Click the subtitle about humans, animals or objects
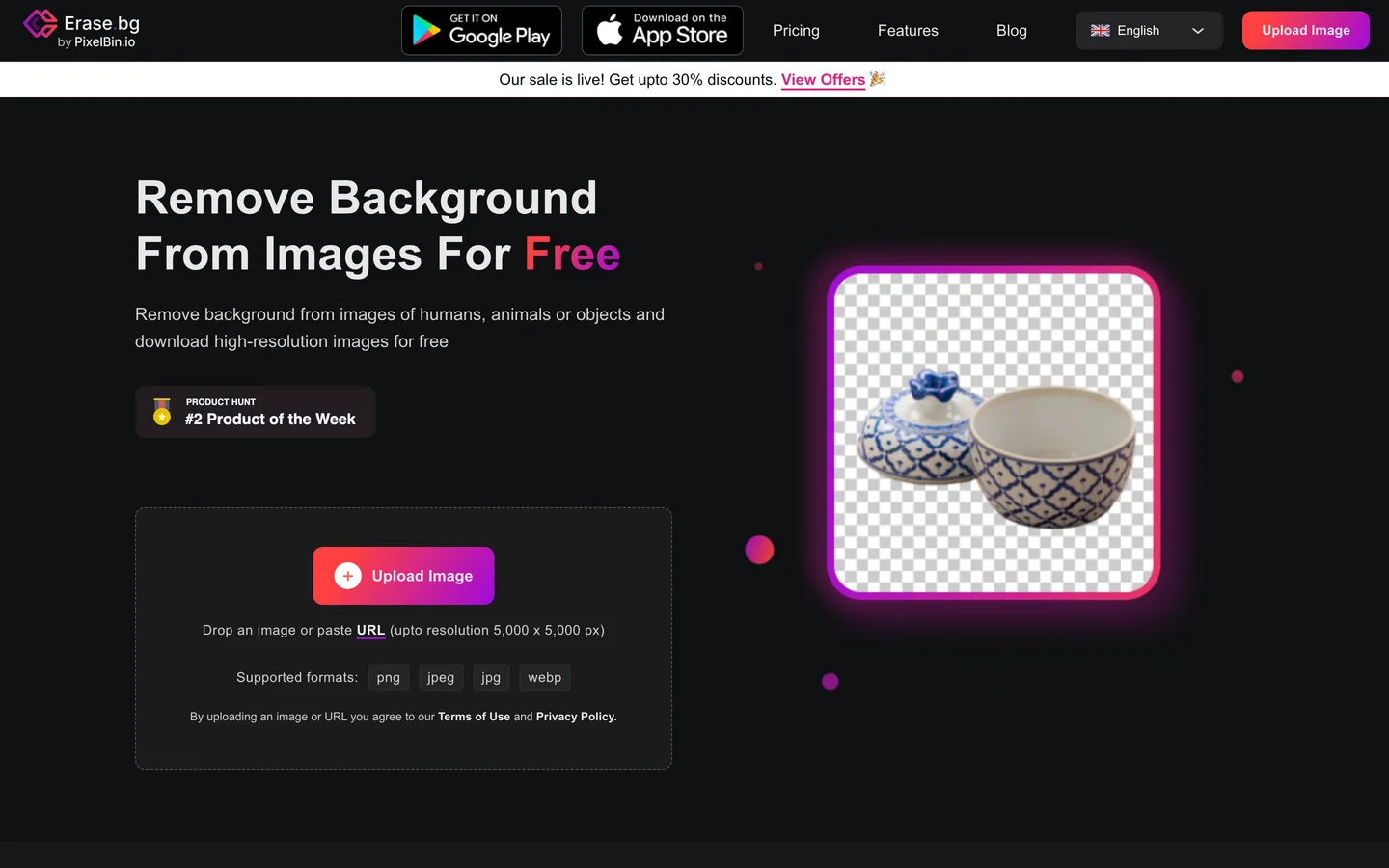Image resolution: width=1389 pixels, height=868 pixels. click(399, 328)
